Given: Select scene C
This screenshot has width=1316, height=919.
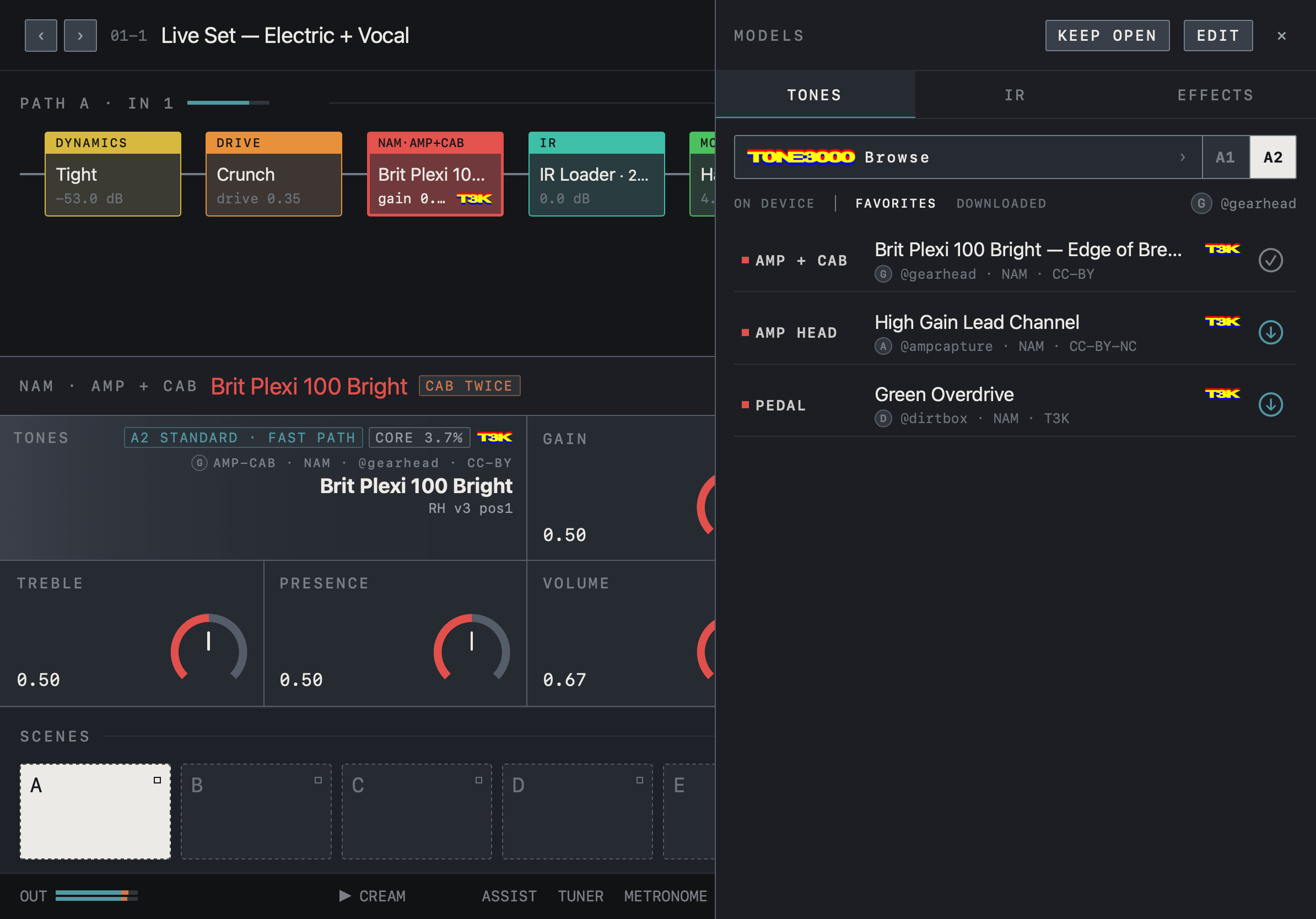Looking at the screenshot, I should coord(417,811).
